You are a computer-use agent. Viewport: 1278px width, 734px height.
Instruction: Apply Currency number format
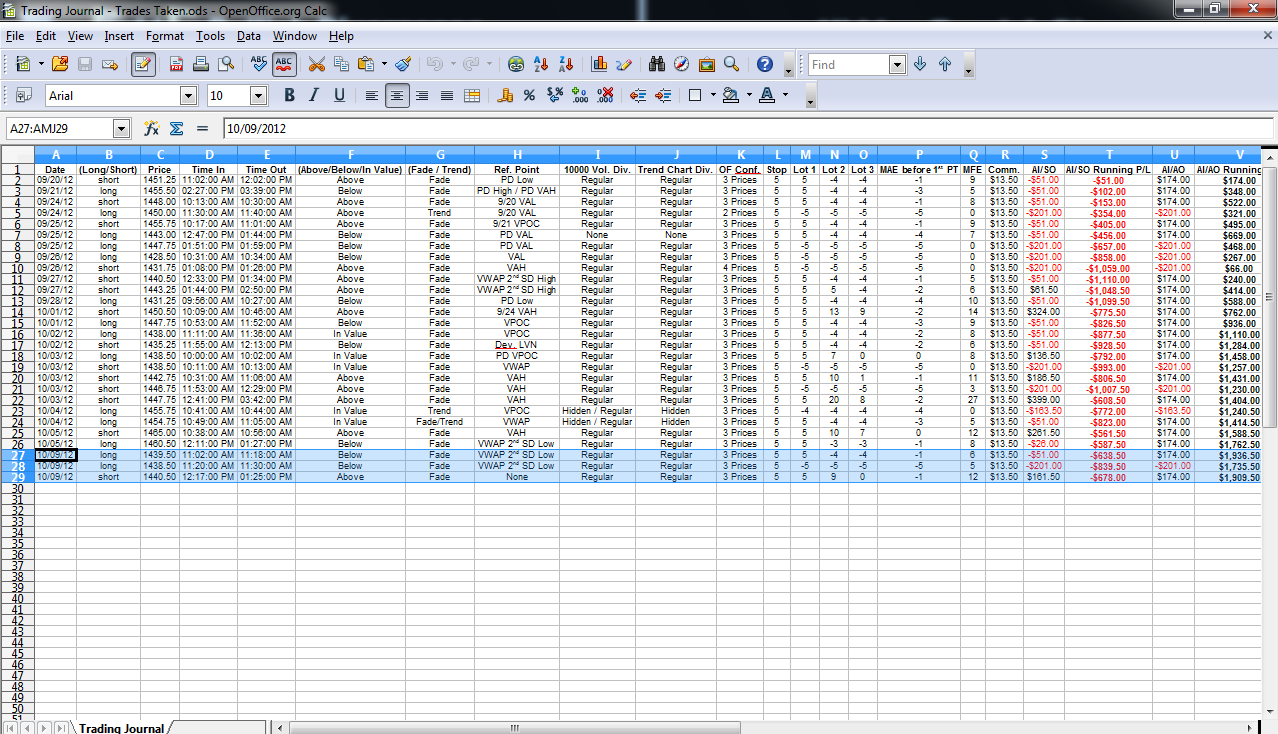505,95
